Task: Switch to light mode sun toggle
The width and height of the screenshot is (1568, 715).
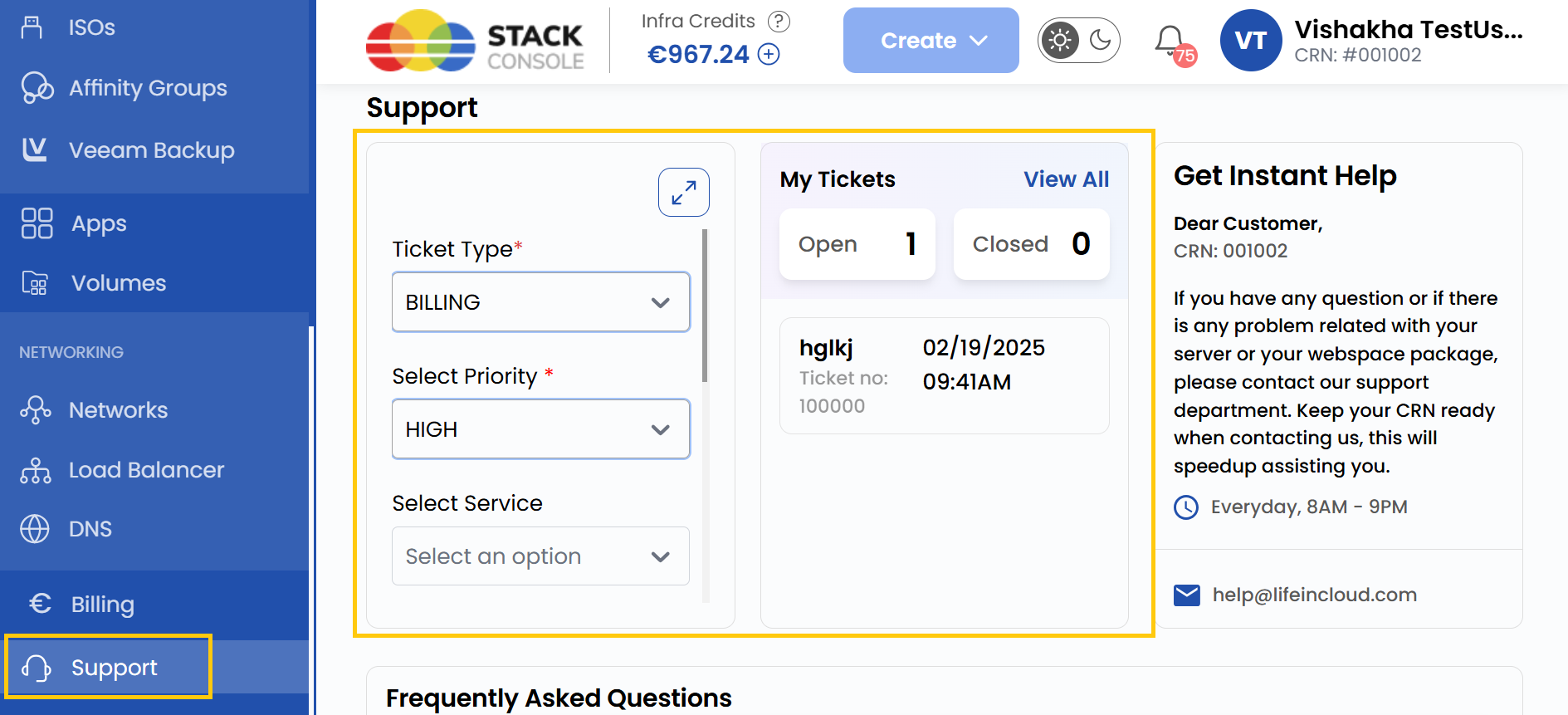Action: (x=1060, y=40)
